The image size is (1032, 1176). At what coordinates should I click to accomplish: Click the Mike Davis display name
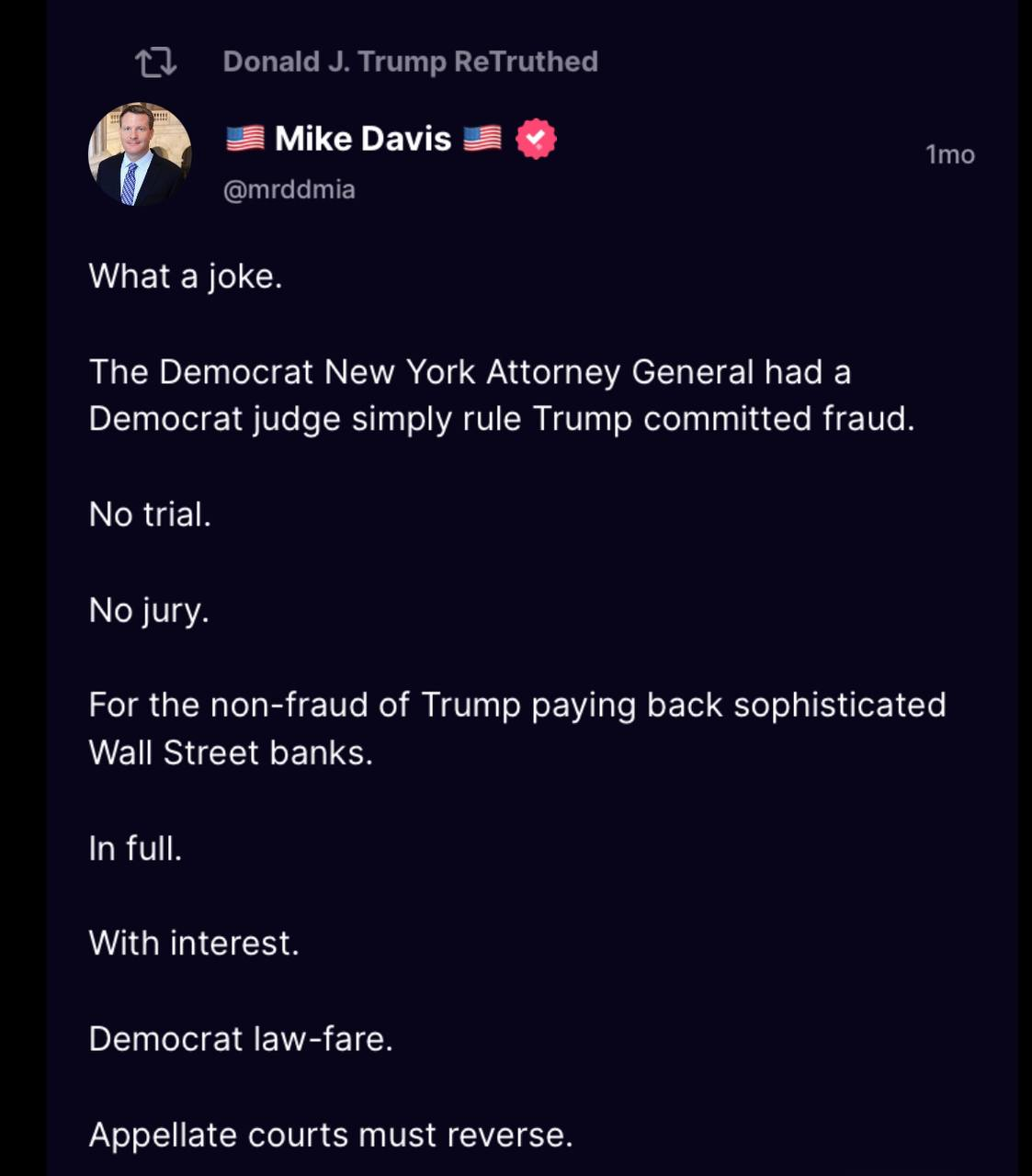(x=363, y=139)
